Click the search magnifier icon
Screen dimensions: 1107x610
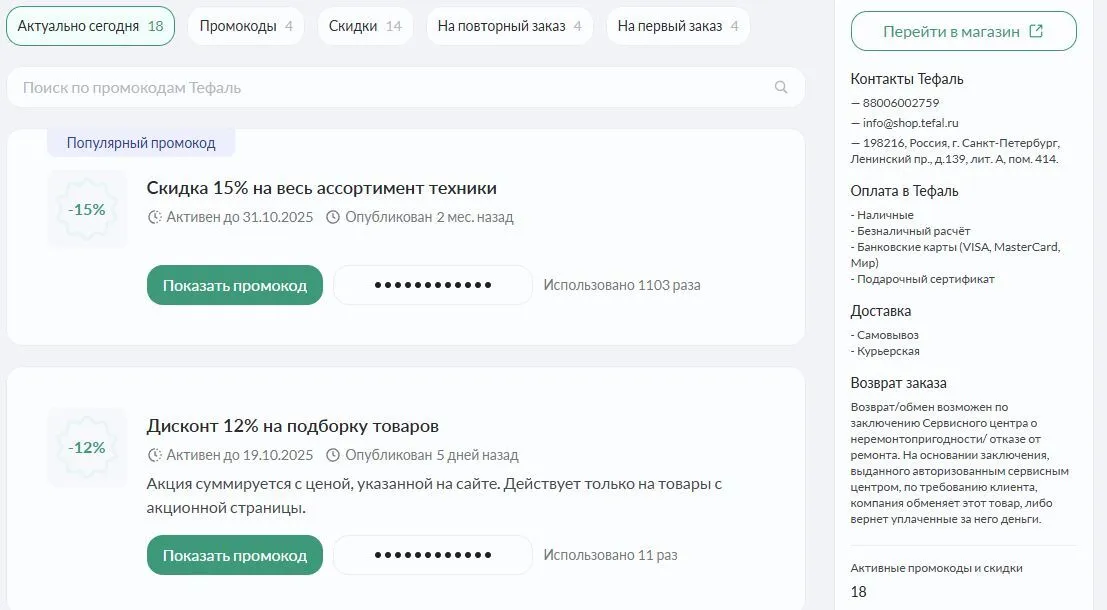pyautogui.click(x=780, y=87)
